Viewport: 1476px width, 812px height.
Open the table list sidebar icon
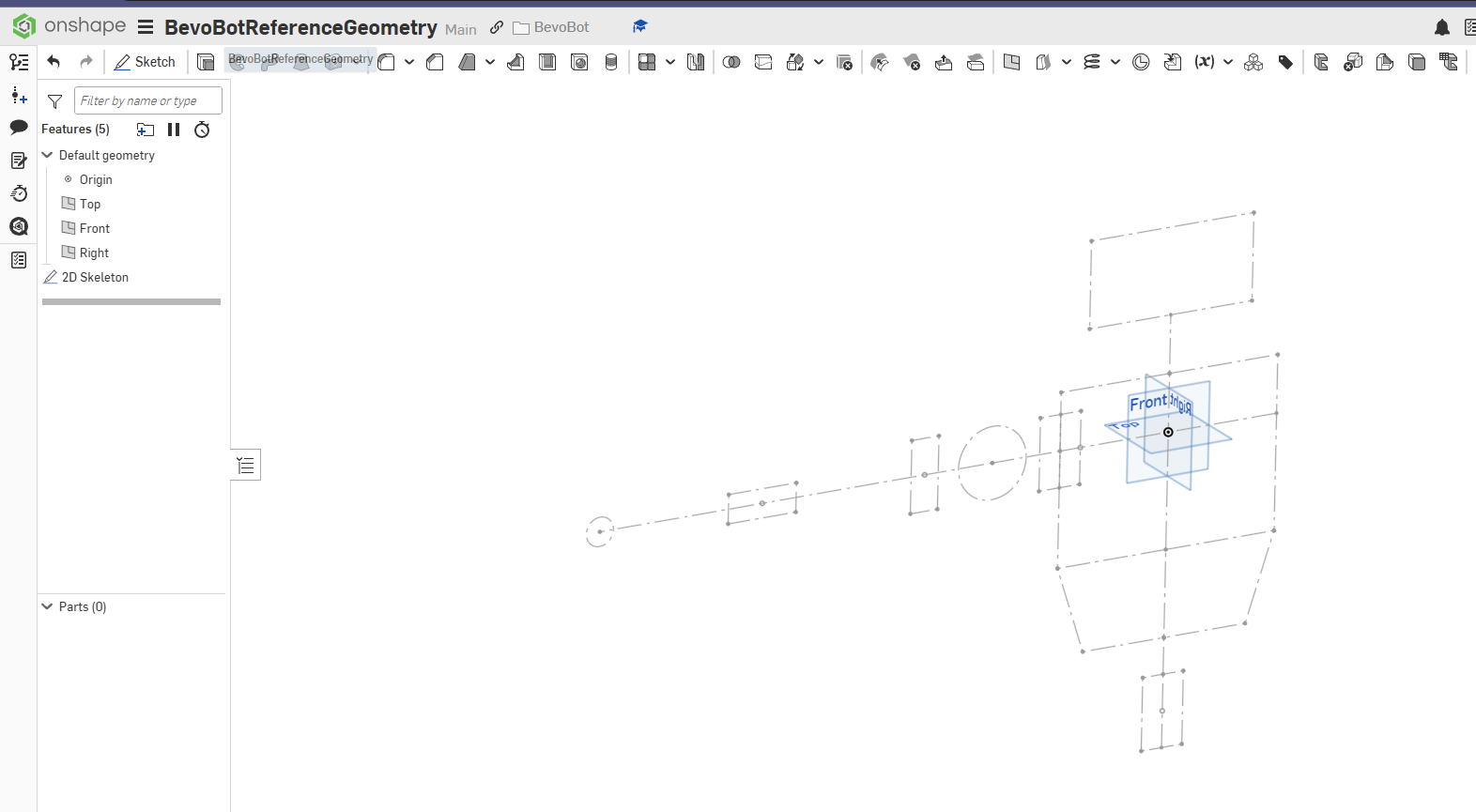pos(19,260)
